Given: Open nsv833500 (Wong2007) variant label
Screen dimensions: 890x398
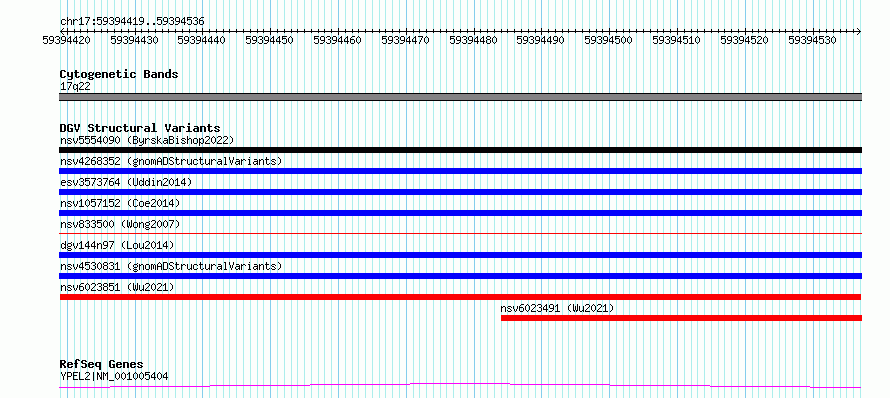Looking at the screenshot, I should [x=120, y=224].
